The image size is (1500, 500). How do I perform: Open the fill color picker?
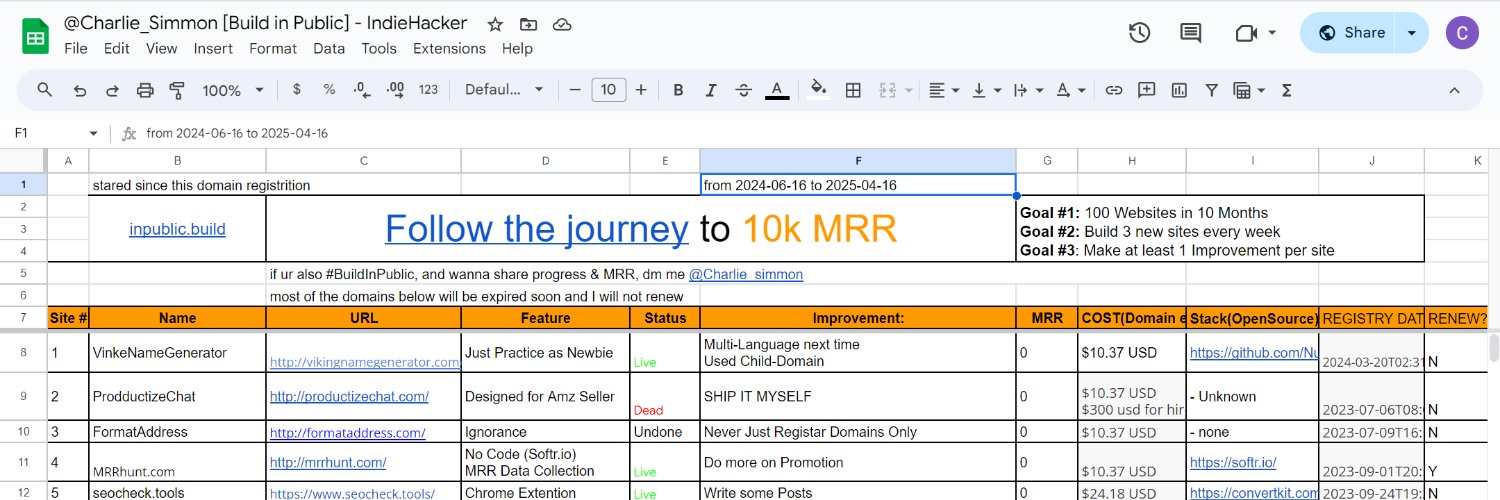click(x=819, y=90)
